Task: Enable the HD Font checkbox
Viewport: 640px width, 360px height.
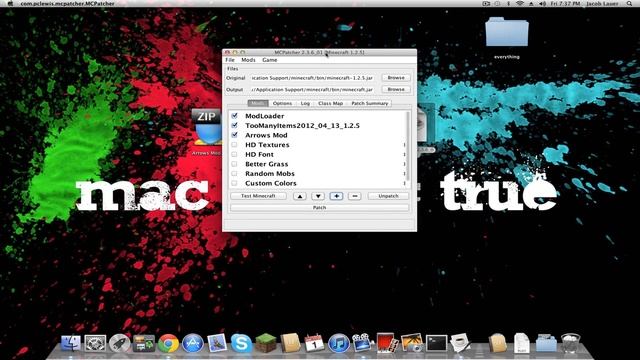Action: pyautogui.click(x=234, y=154)
